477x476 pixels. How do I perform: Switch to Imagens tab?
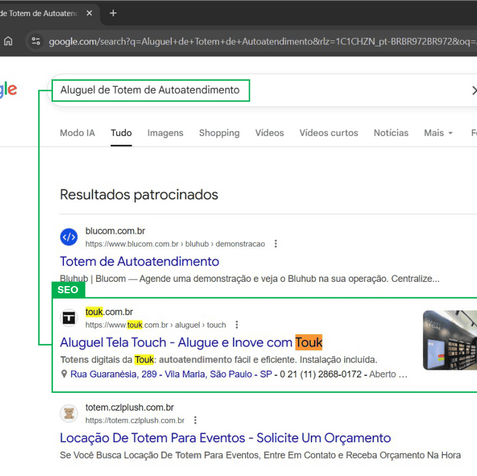point(165,133)
